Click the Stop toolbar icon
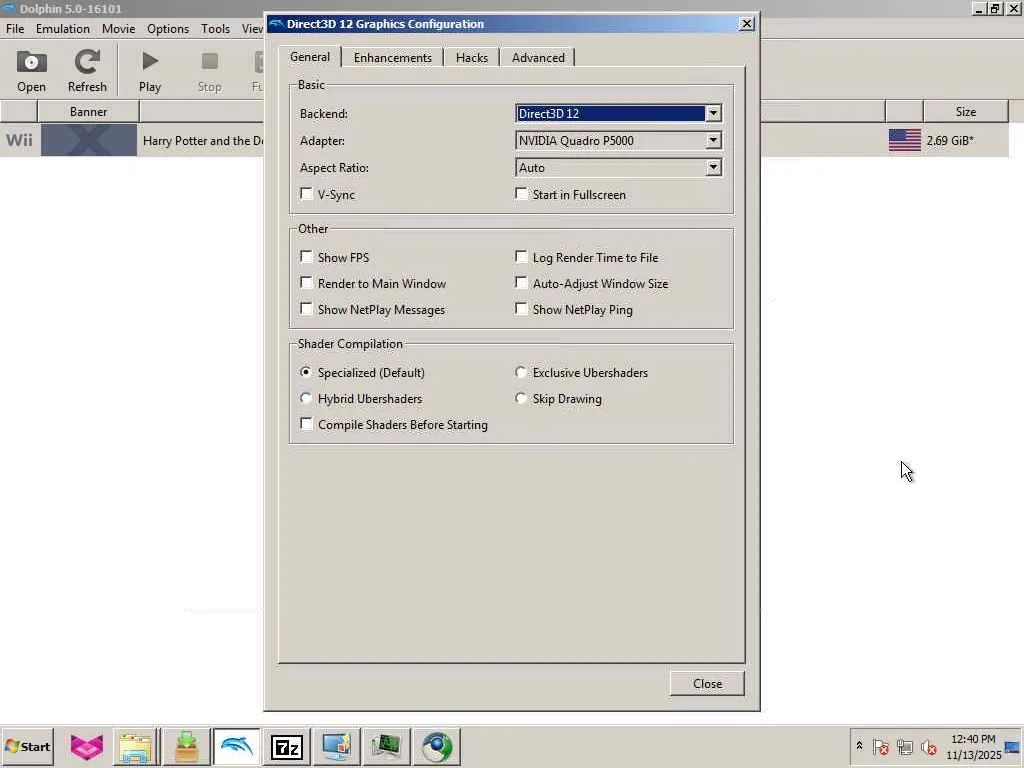 (210, 71)
